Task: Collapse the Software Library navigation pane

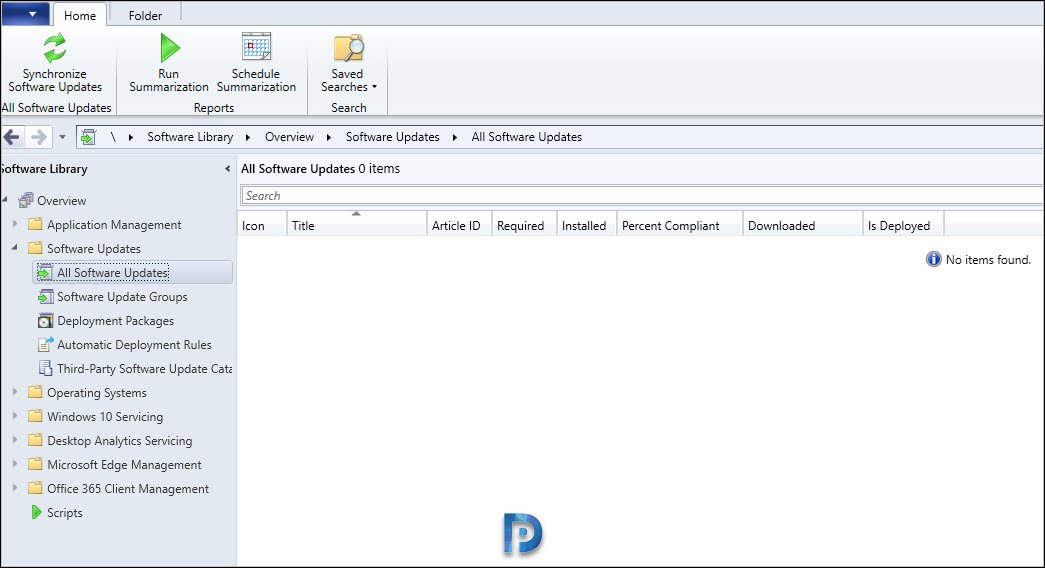Action: 227,169
